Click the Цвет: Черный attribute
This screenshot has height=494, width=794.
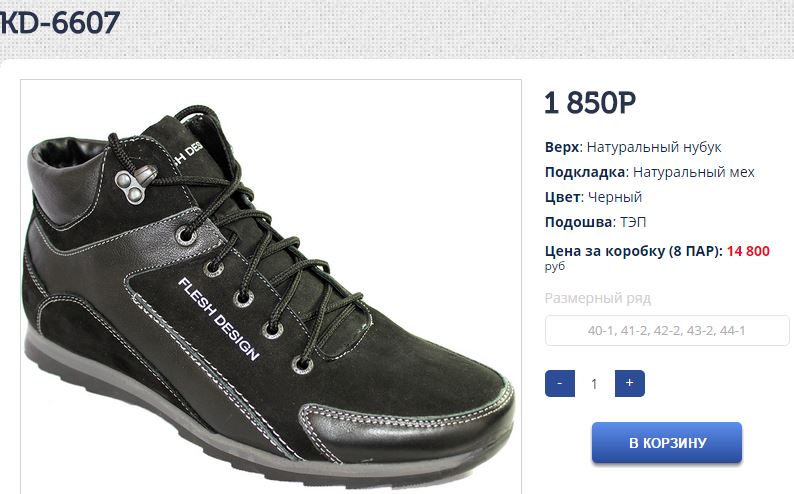click(593, 197)
